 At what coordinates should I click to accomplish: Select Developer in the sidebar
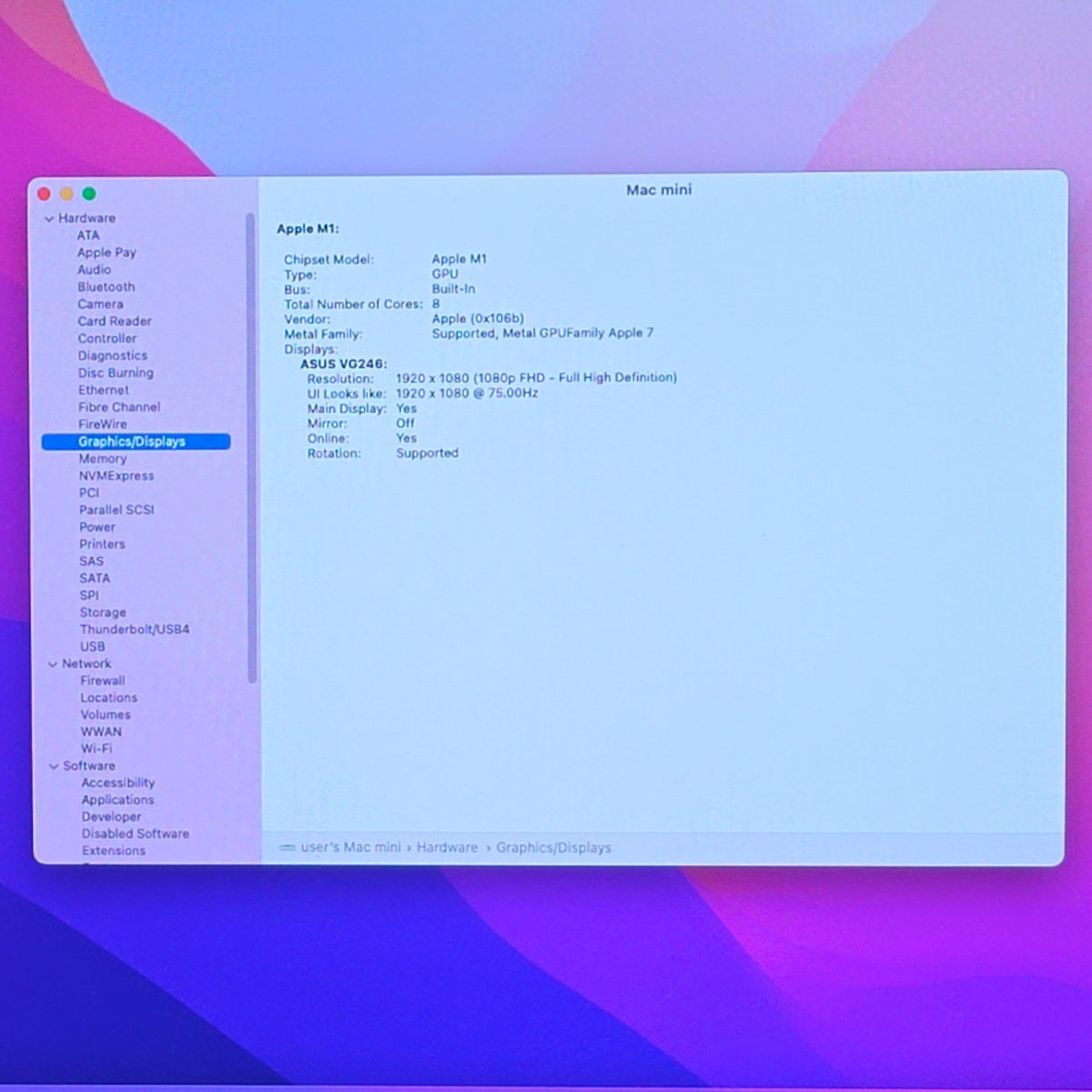(x=111, y=817)
